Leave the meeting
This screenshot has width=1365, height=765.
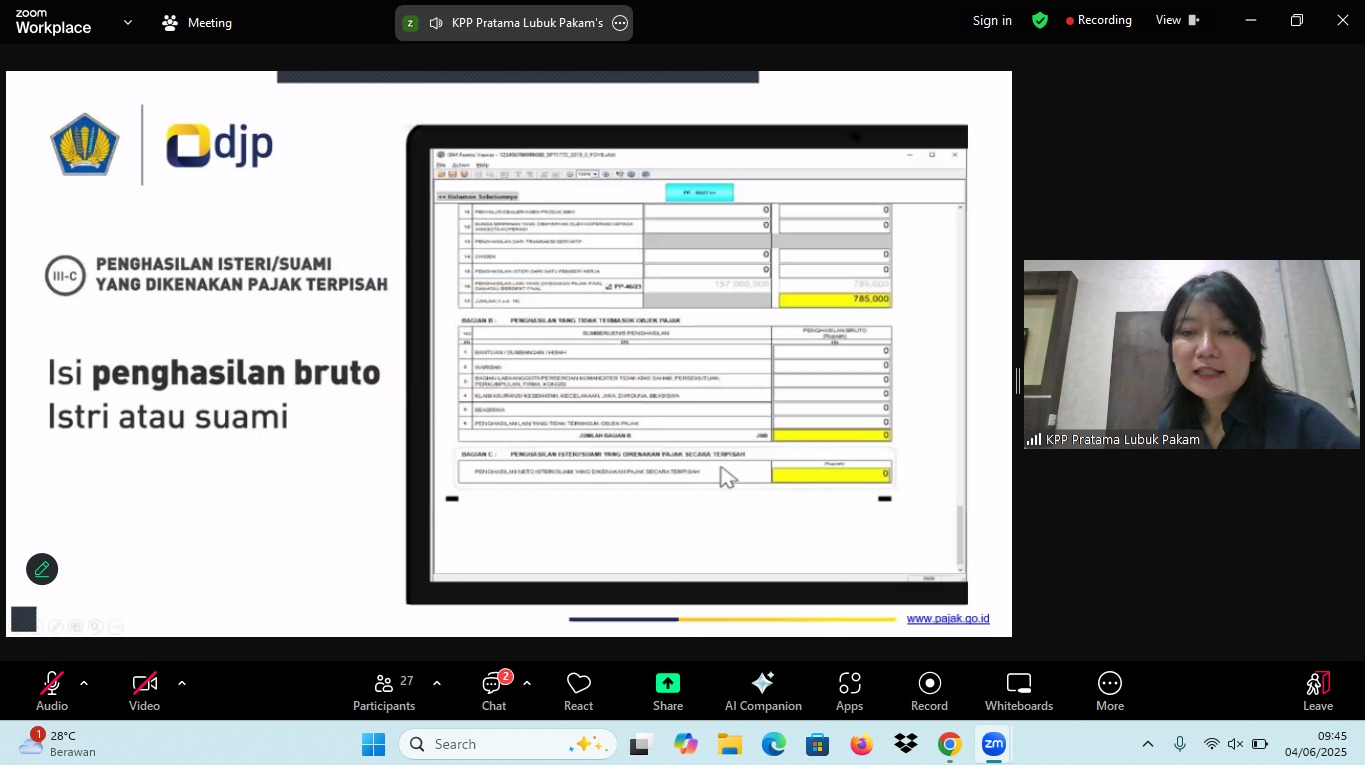(1317, 691)
